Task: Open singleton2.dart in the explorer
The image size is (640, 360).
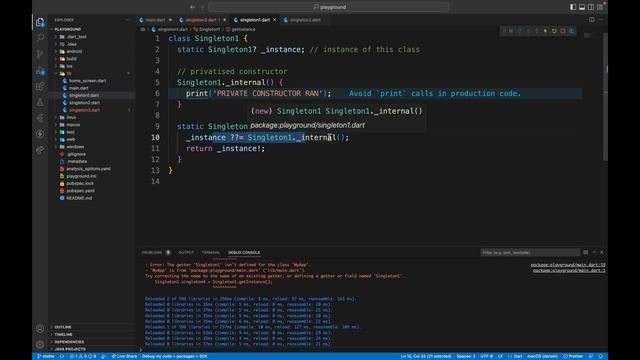Action: (92, 103)
